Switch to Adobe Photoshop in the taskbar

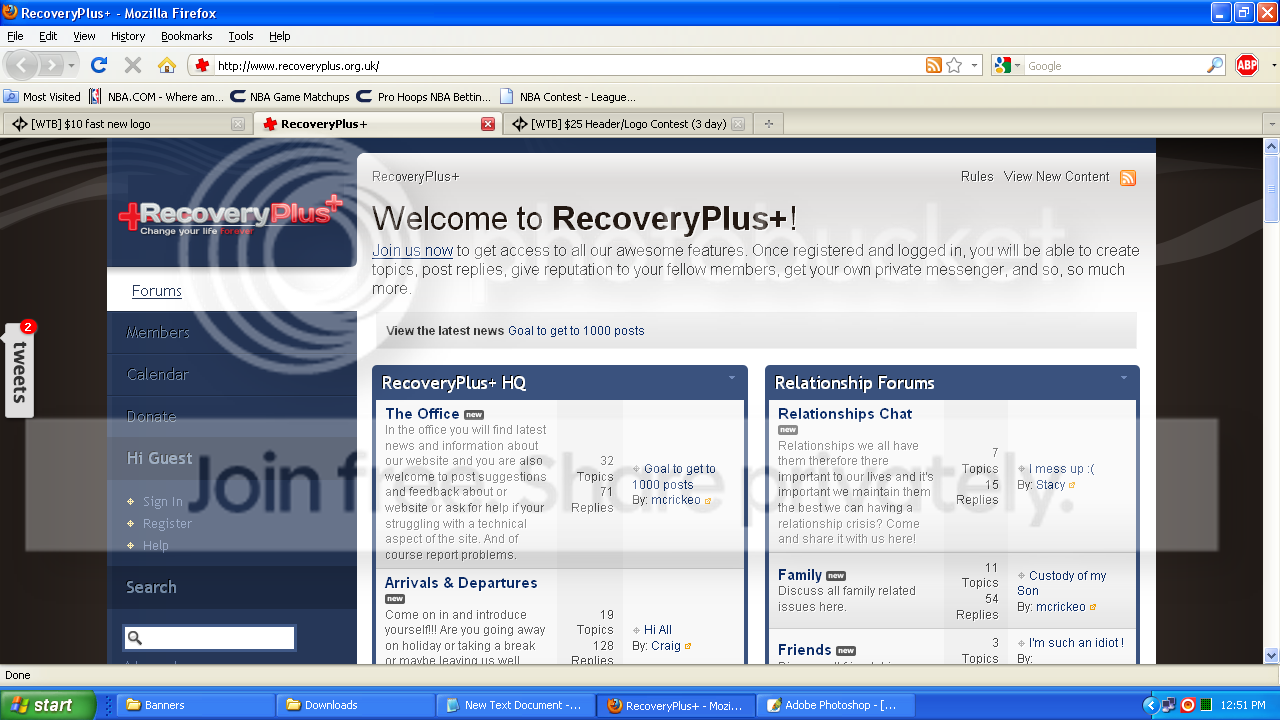(835, 705)
